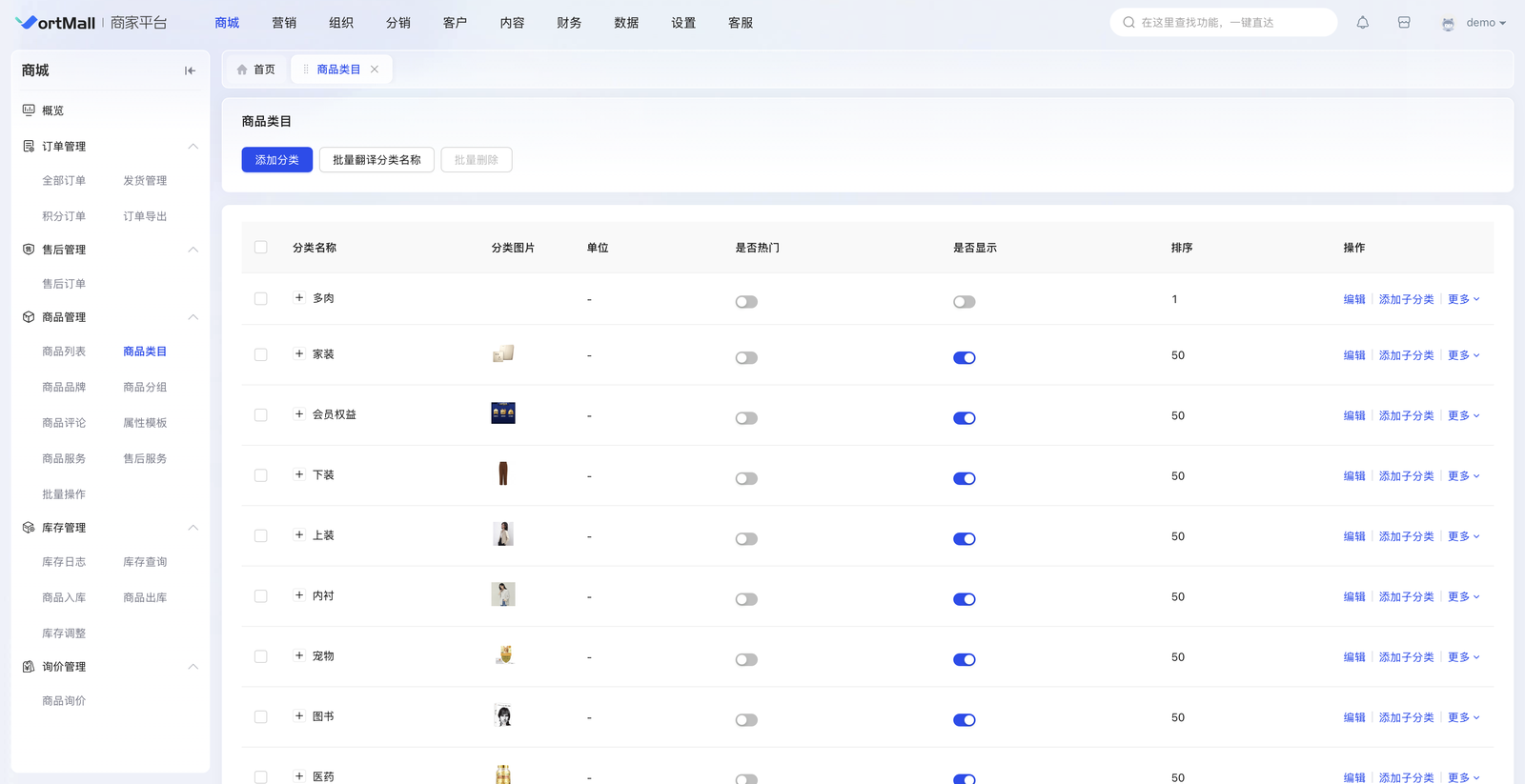This screenshot has height=784, width=1525.
Task: Open the 营销 top menu
Action: [x=284, y=23]
